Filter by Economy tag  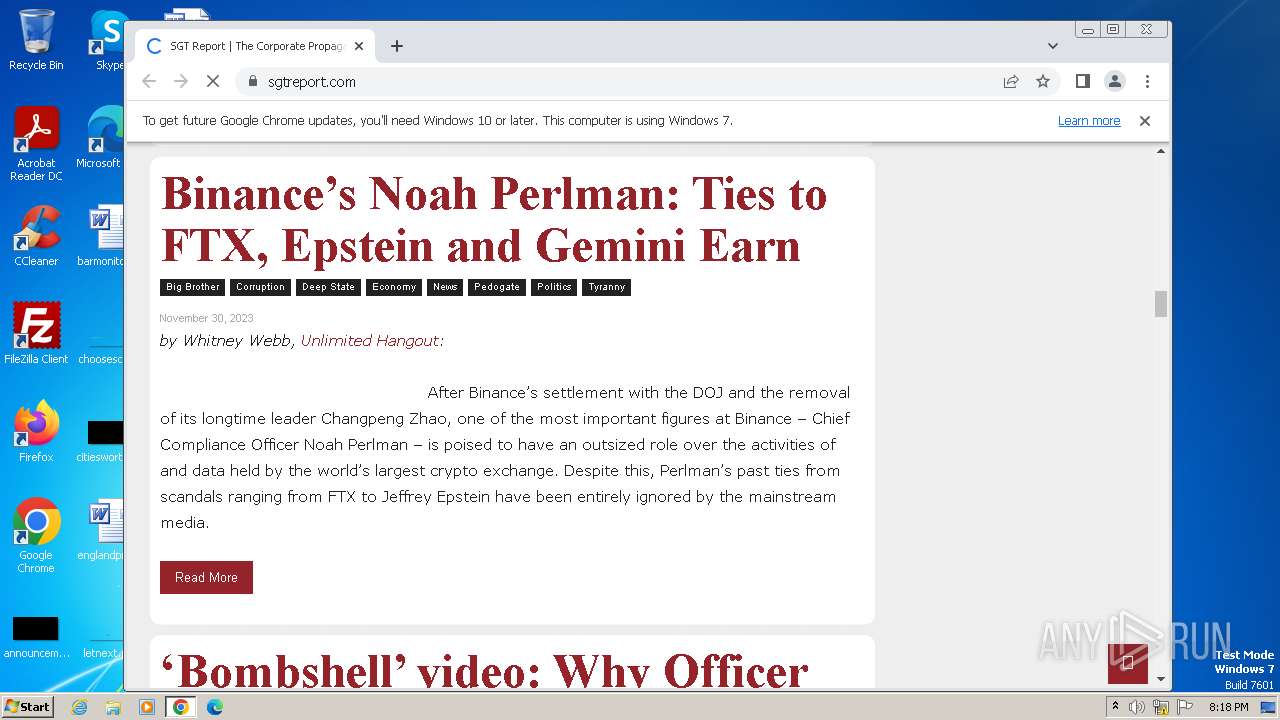tap(394, 287)
